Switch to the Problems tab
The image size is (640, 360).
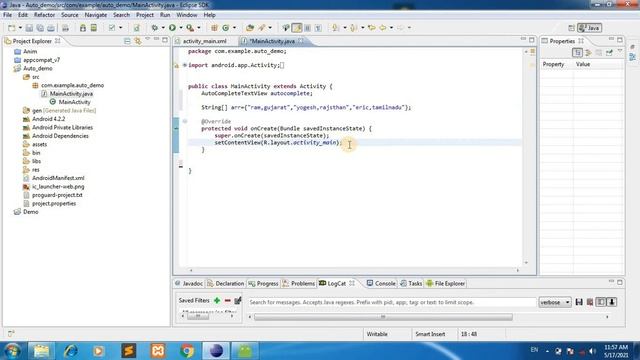click(299, 283)
